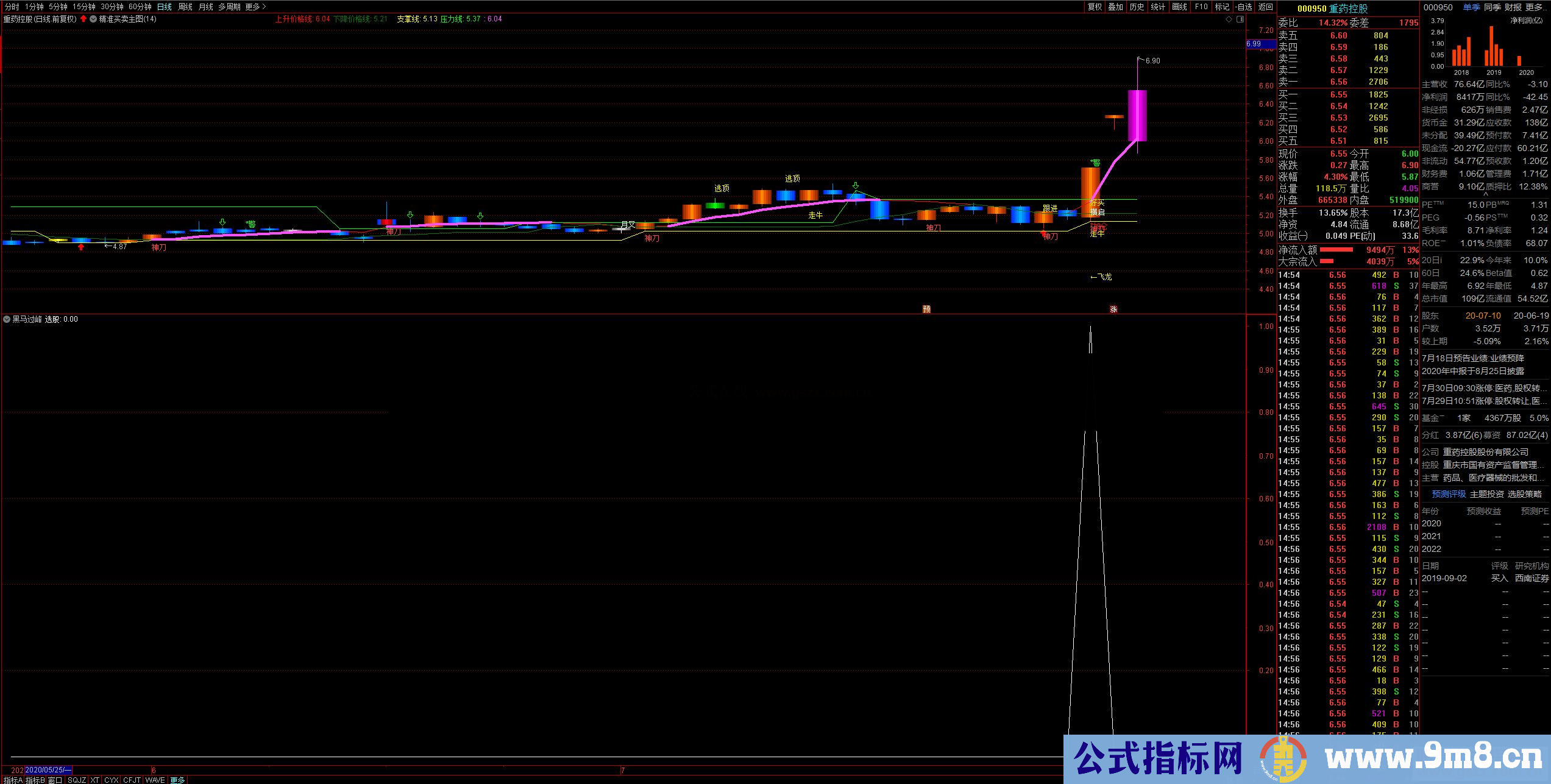This screenshot has width=1551, height=784.
Task: Click the panel layout icon in chart corner
Action: coord(1240,19)
